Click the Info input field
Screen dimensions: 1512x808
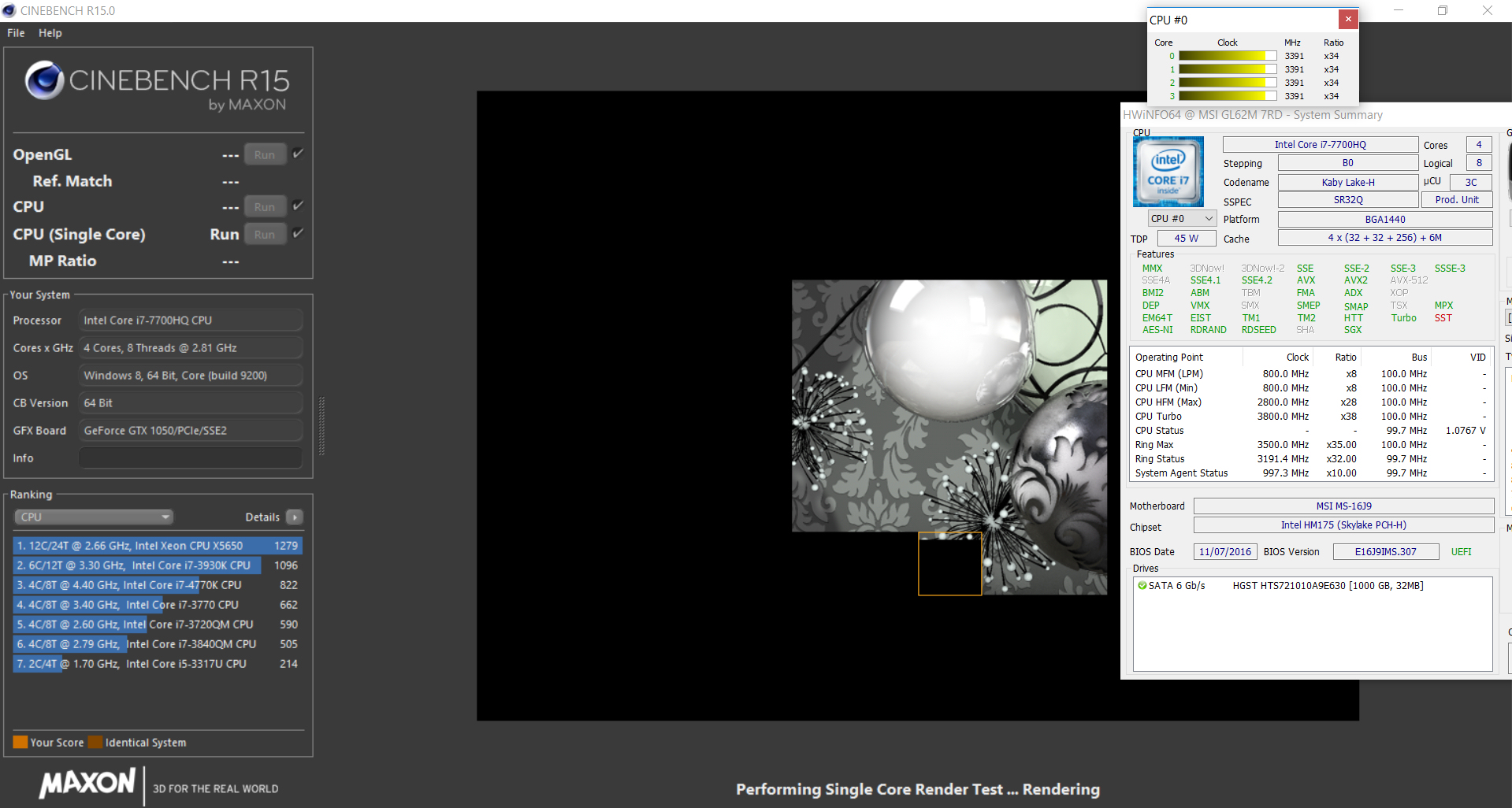click(191, 458)
